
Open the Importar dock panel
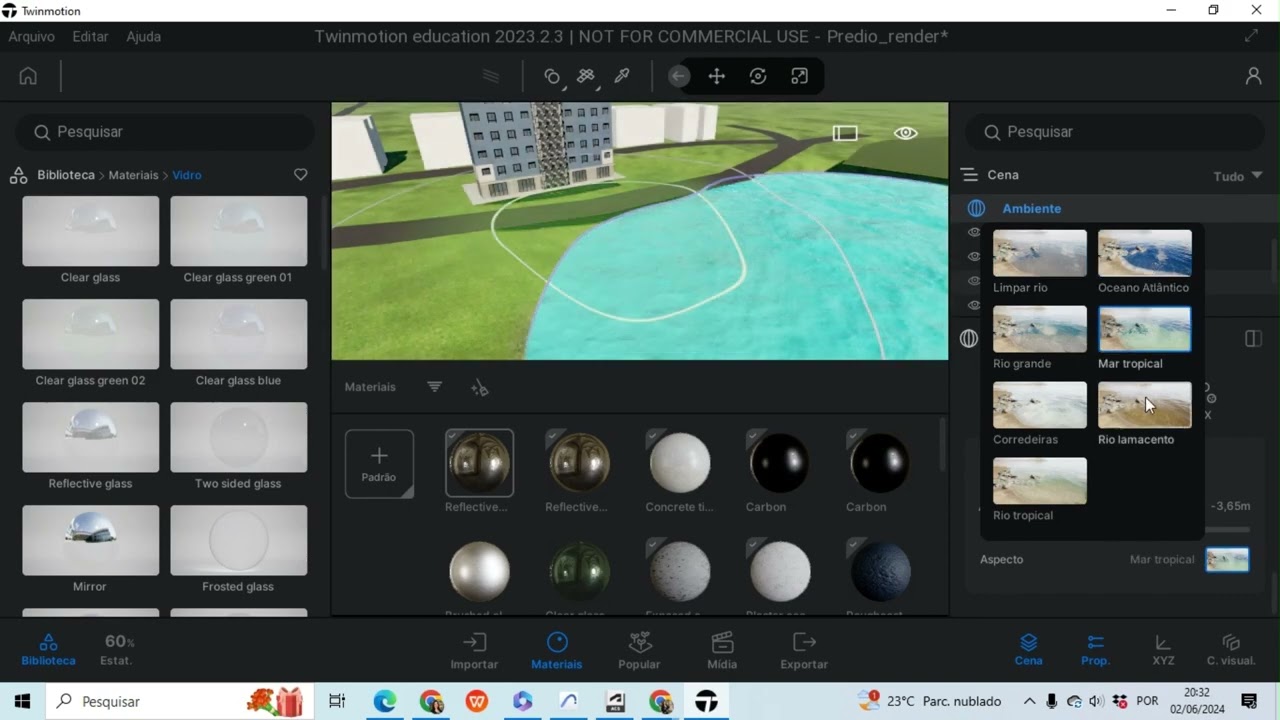coord(474,651)
